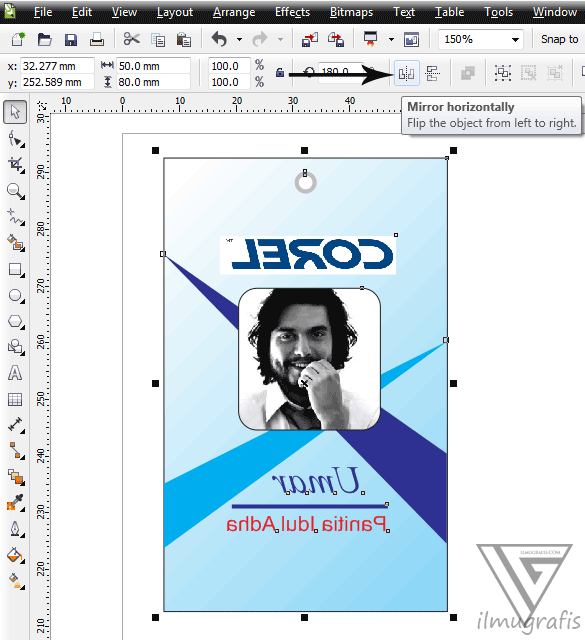Screen dimensions: 585x640
Task: Click the object width field
Action: pyautogui.click(x=153, y=66)
